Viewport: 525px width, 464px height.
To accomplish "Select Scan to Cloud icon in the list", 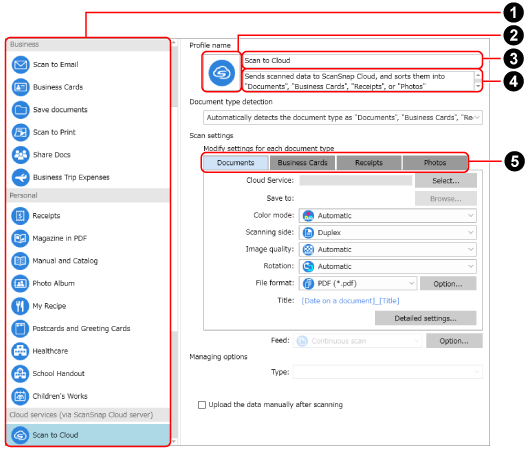I will click(20, 435).
